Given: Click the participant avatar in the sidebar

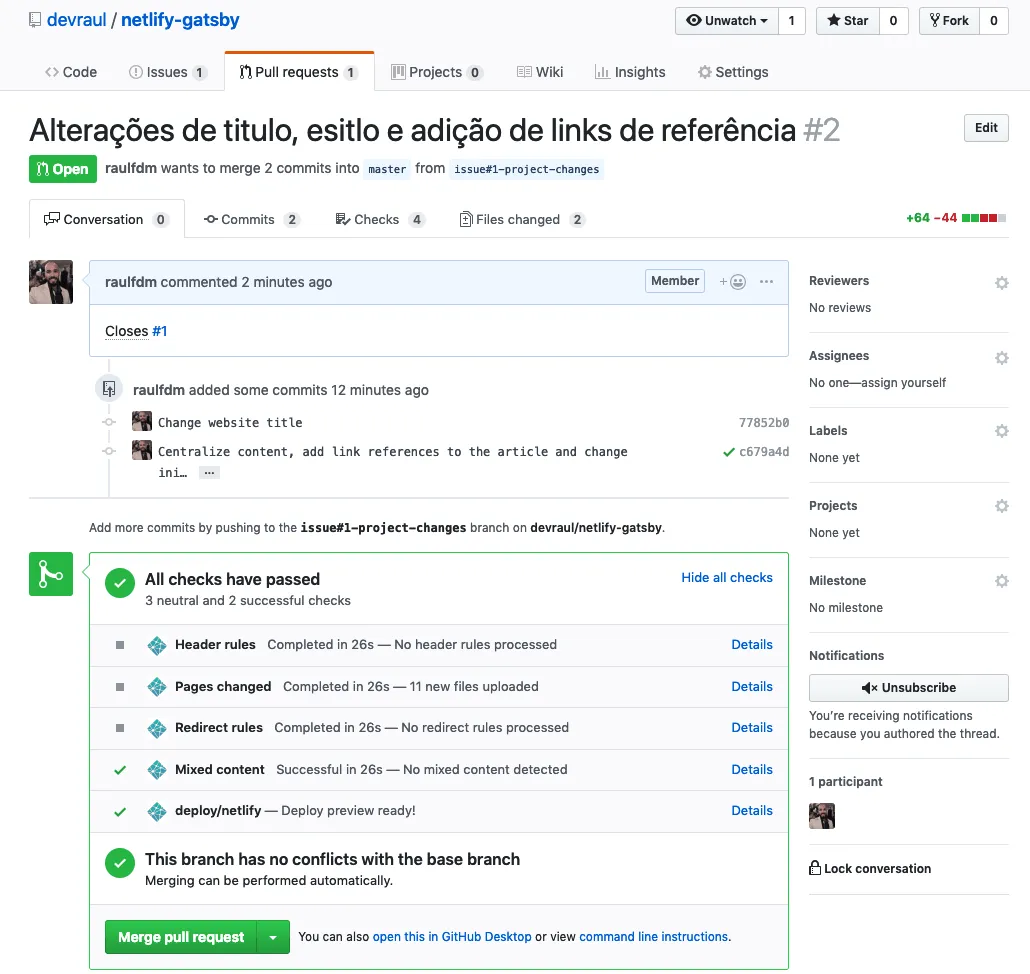Looking at the screenshot, I should (822, 816).
